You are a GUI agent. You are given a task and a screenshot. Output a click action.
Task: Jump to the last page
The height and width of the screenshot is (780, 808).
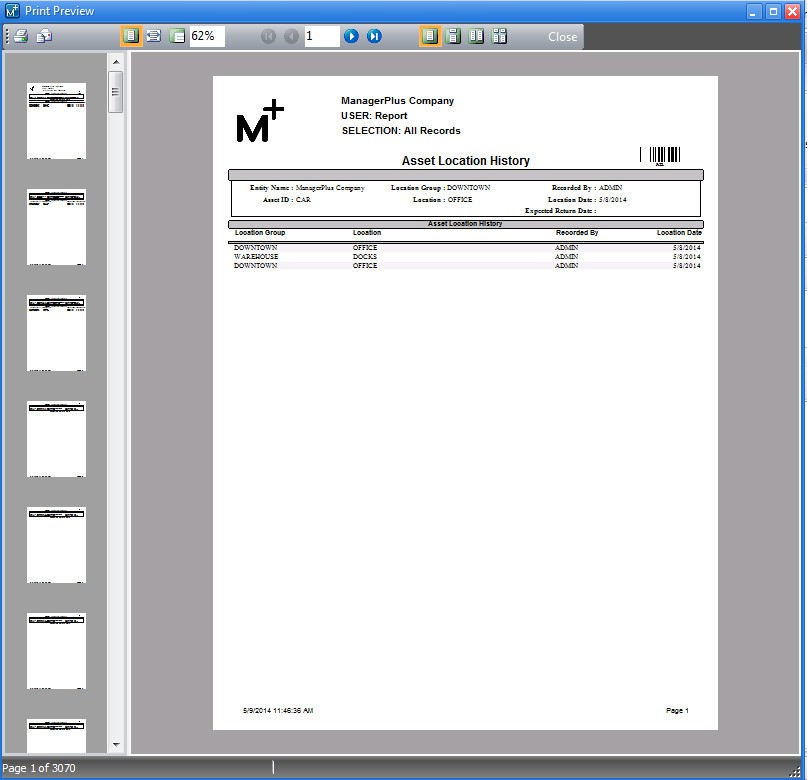[374, 36]
